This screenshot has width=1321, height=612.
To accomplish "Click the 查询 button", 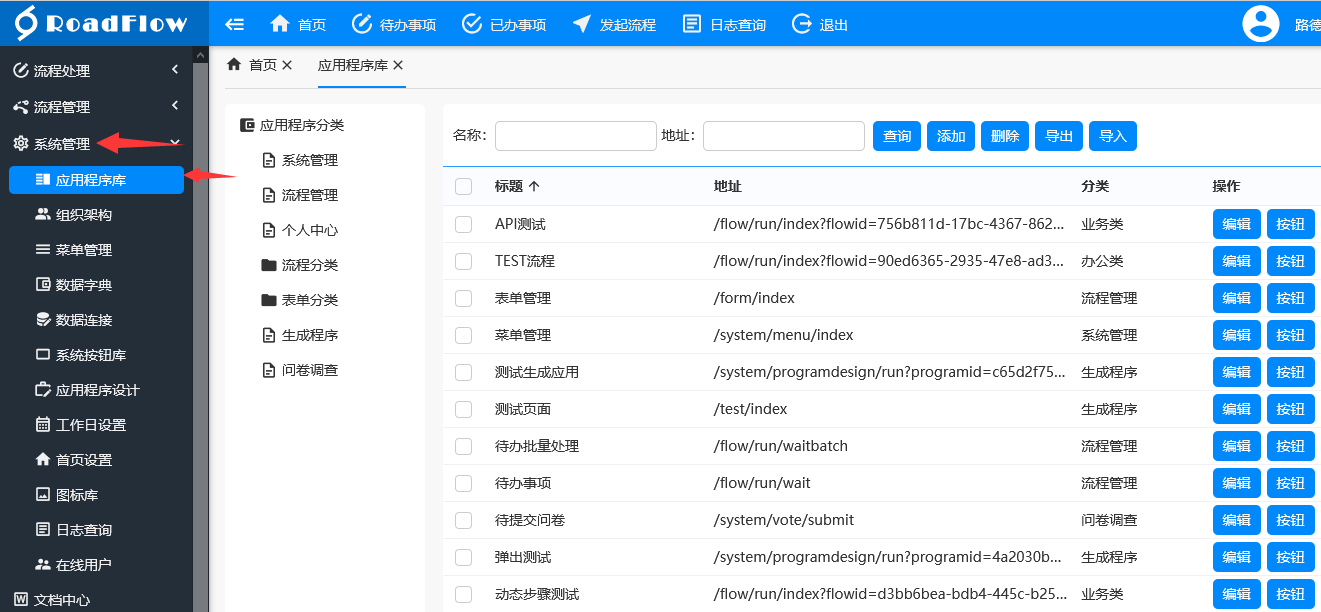I will click(x=897, y=136).
